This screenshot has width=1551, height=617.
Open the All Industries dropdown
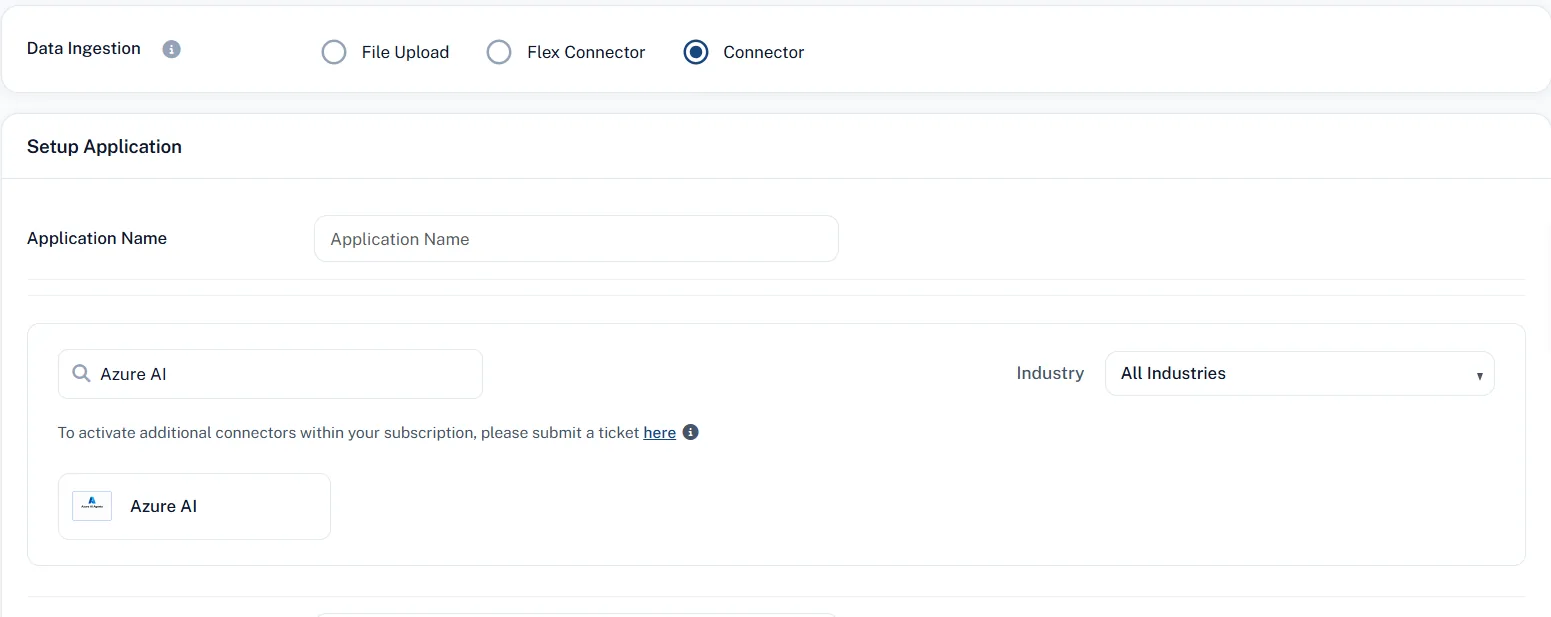1299,373
